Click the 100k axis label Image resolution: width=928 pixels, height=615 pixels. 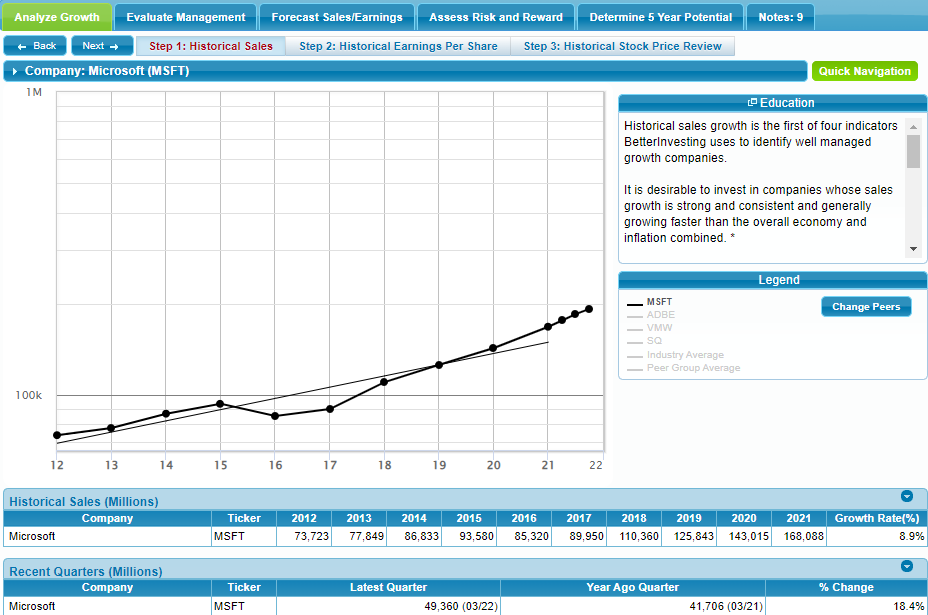pyautogui.click(x=28, y=395)
